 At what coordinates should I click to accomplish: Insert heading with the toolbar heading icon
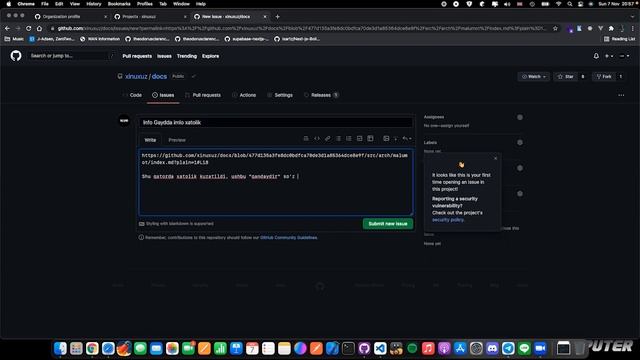(306, 139)
